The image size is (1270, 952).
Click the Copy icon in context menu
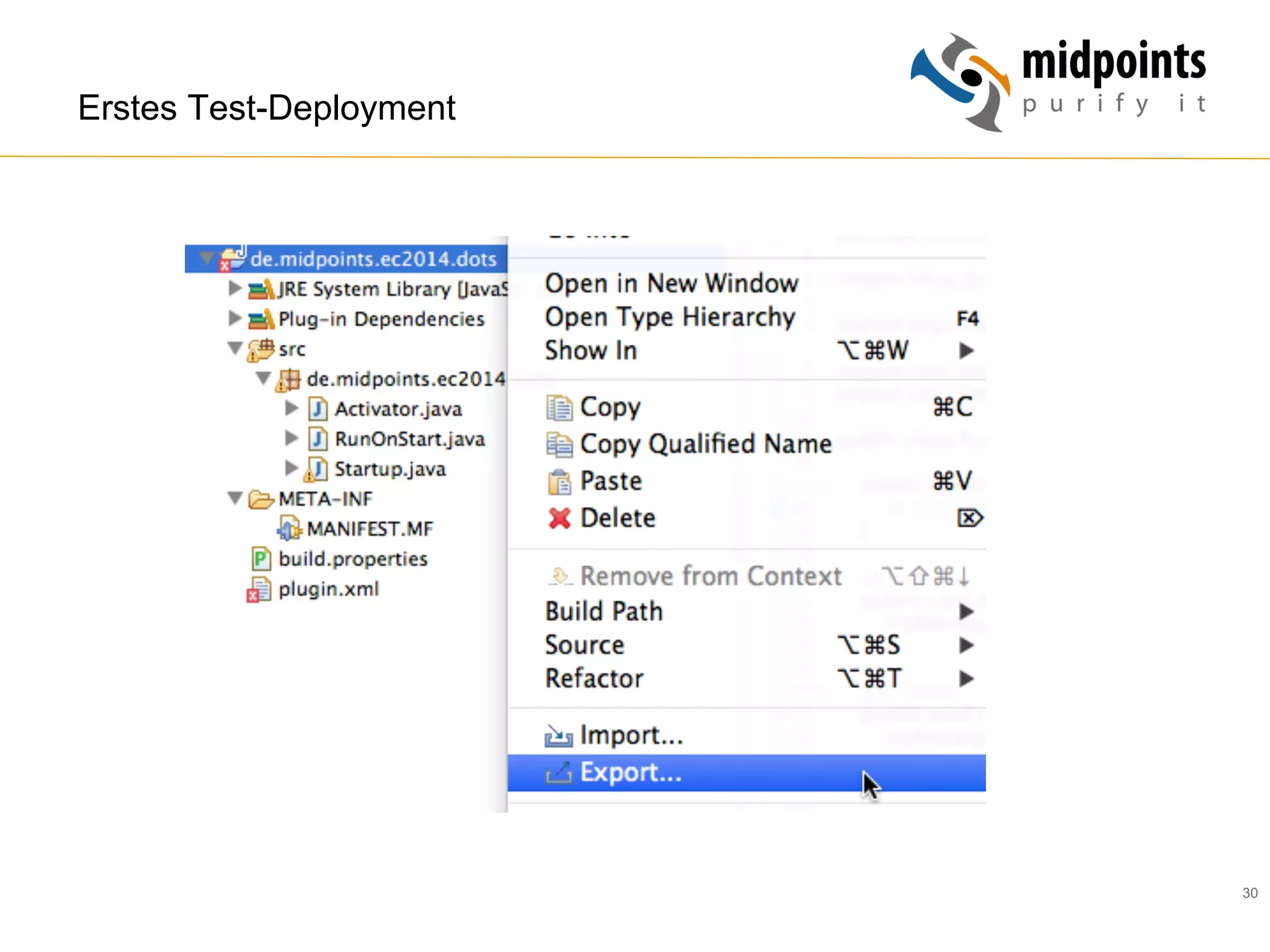pos(559,408)
